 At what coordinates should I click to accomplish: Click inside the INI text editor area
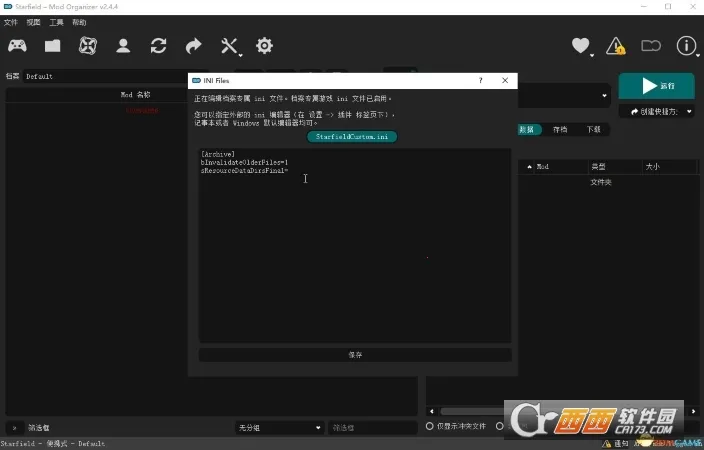click(x=355, y=246)
